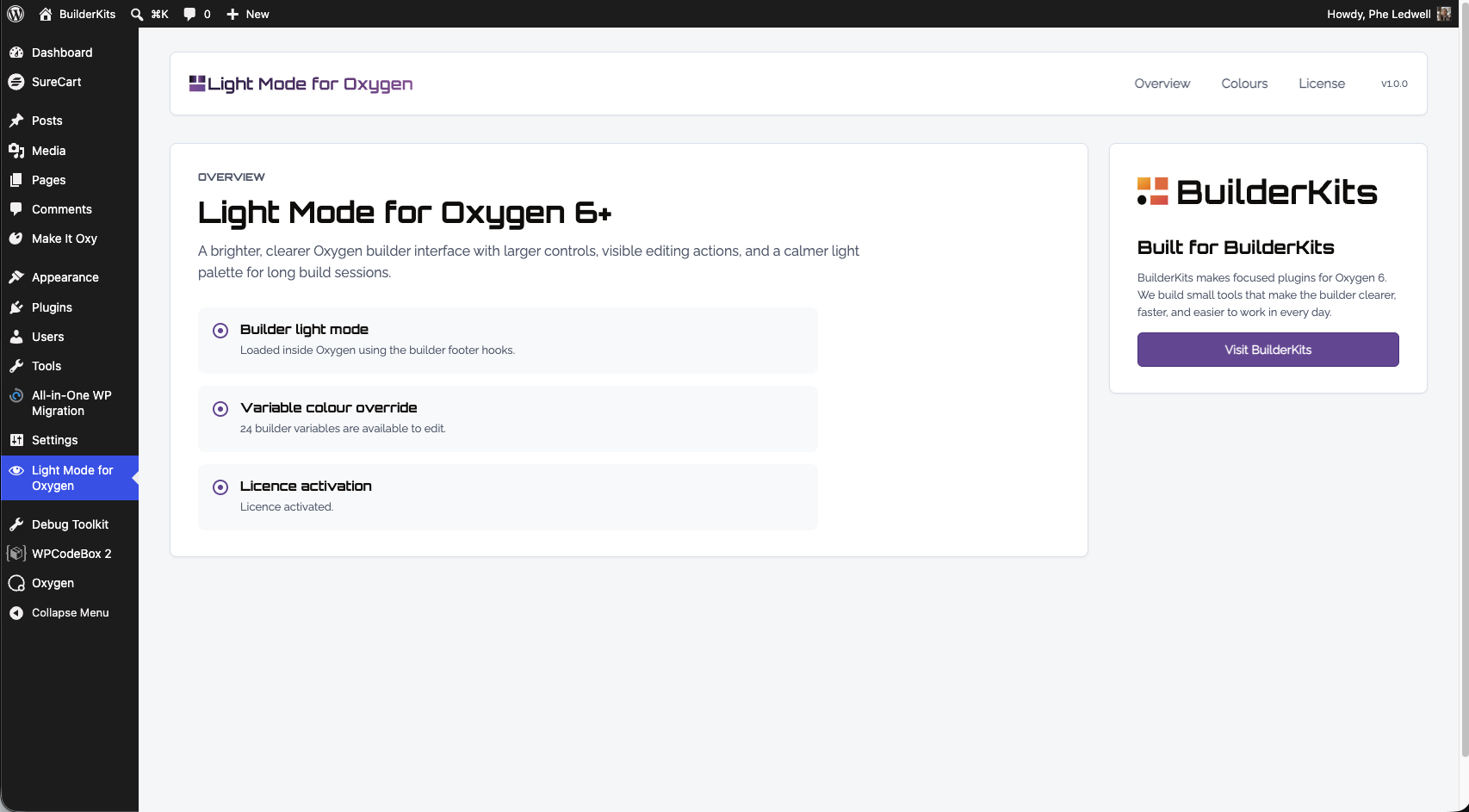Screen dimensions: 1469x812
Task: Click the "Licence activated." text
Action: 287,506
